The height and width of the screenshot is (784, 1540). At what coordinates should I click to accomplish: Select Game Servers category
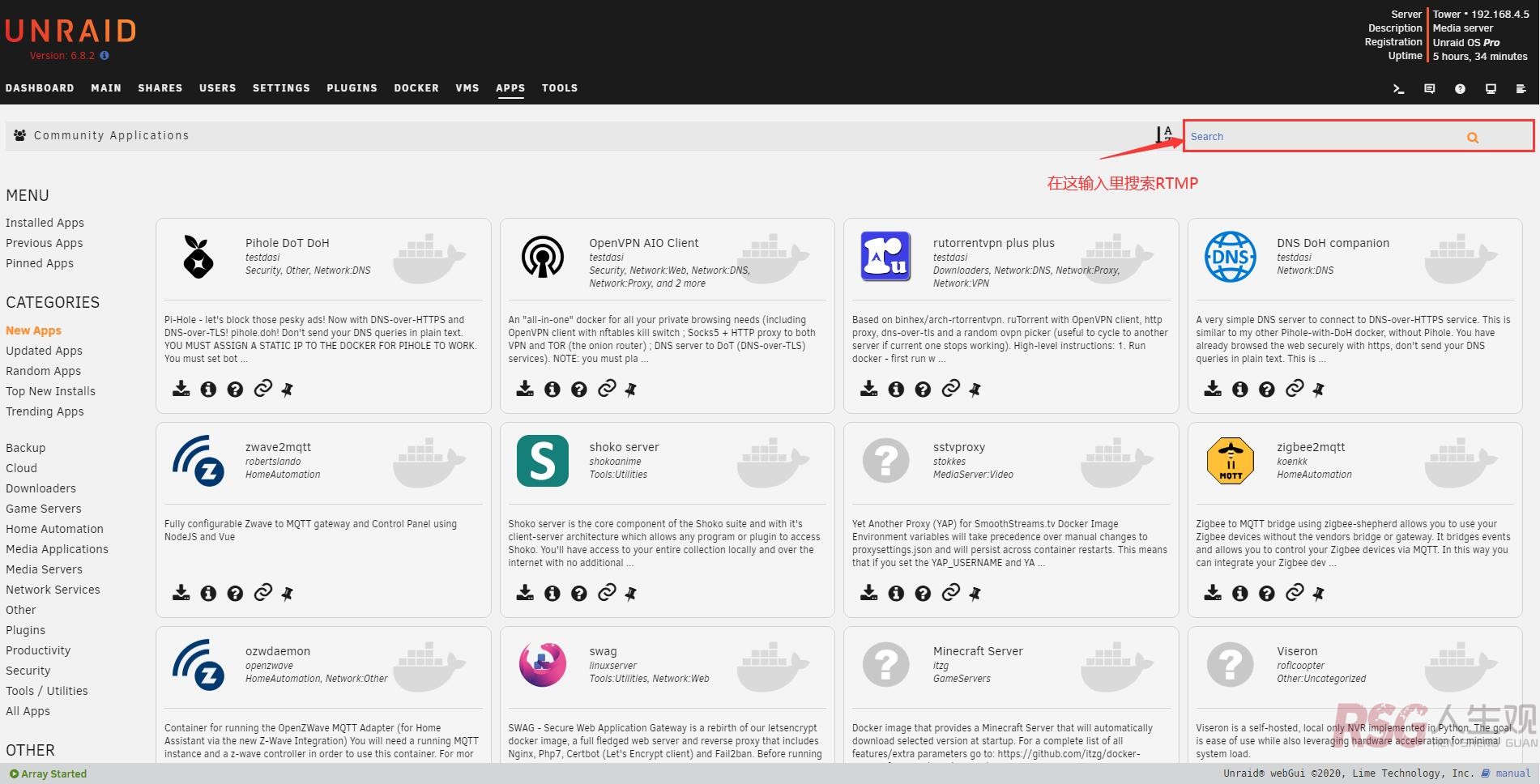tap(44, 509)
